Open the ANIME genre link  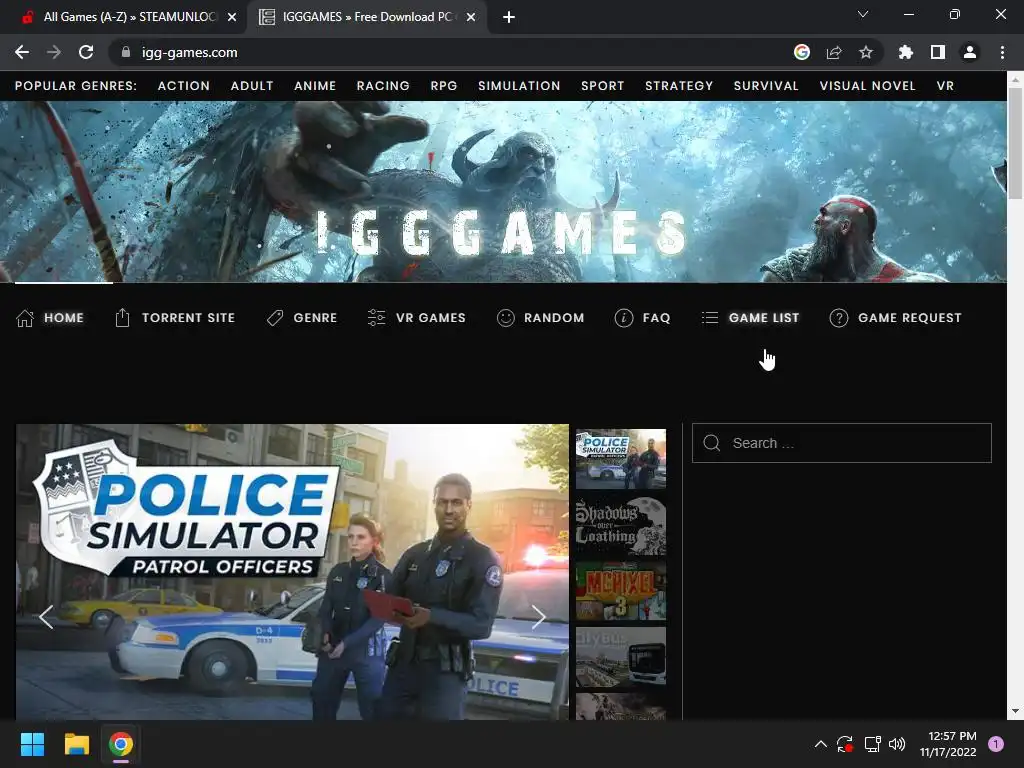pos(315,86)
